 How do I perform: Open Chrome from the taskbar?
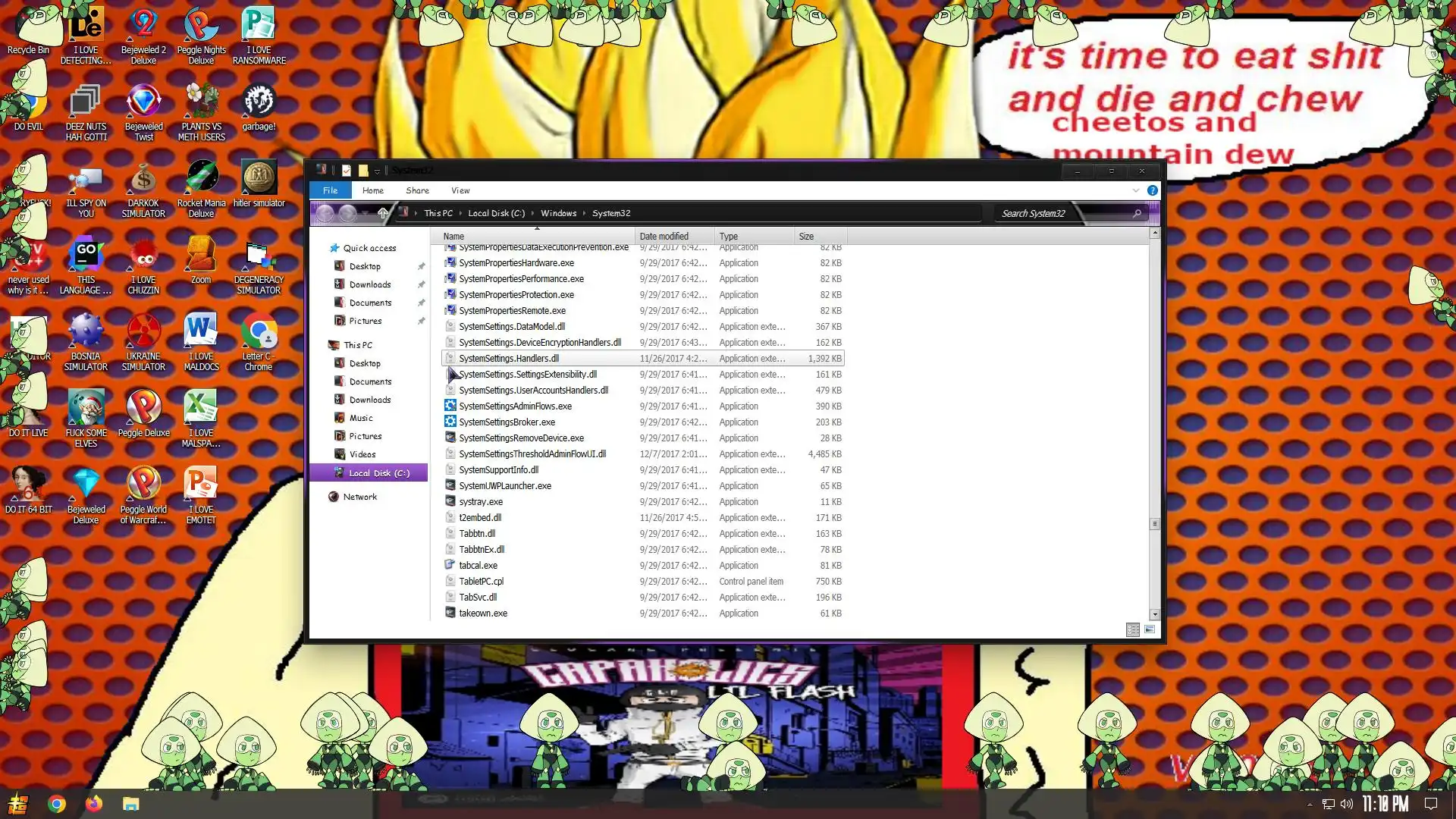[57, 804]
